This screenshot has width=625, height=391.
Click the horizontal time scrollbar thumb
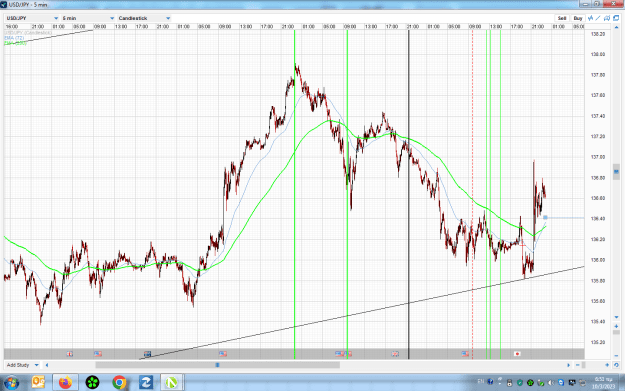[218, 365]
